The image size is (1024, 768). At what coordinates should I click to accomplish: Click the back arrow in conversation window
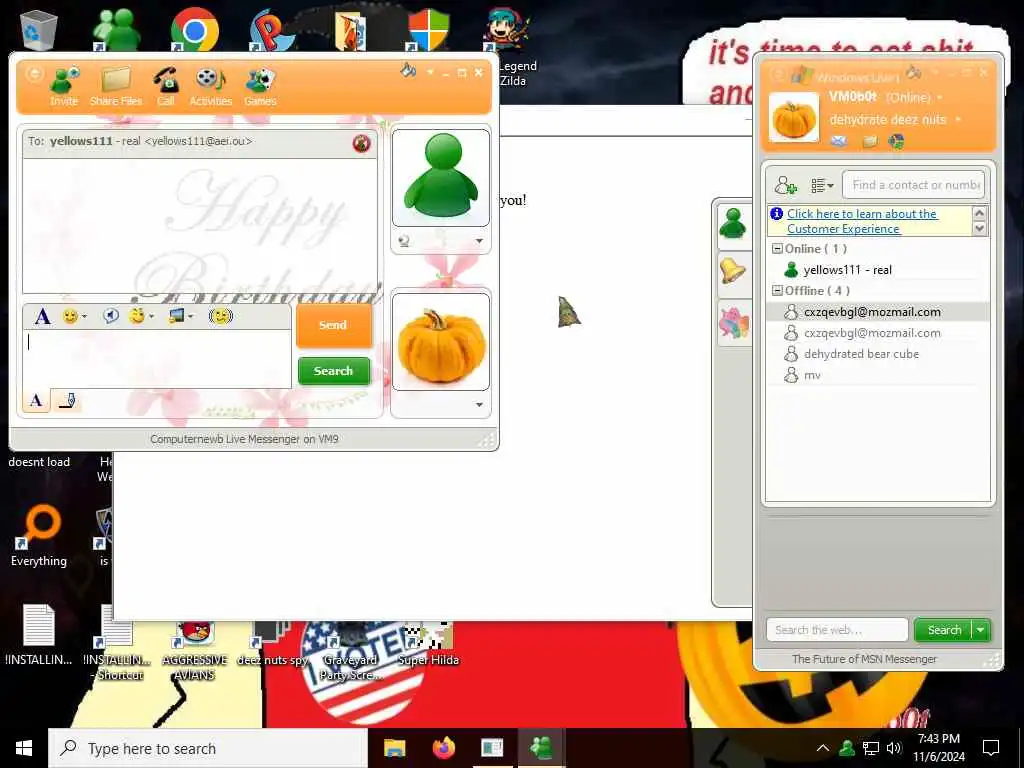[x=34, y=73]
